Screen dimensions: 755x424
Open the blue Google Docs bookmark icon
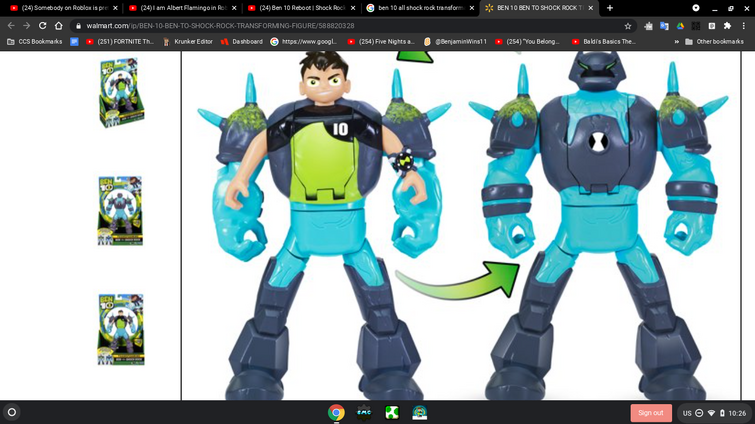74,42
